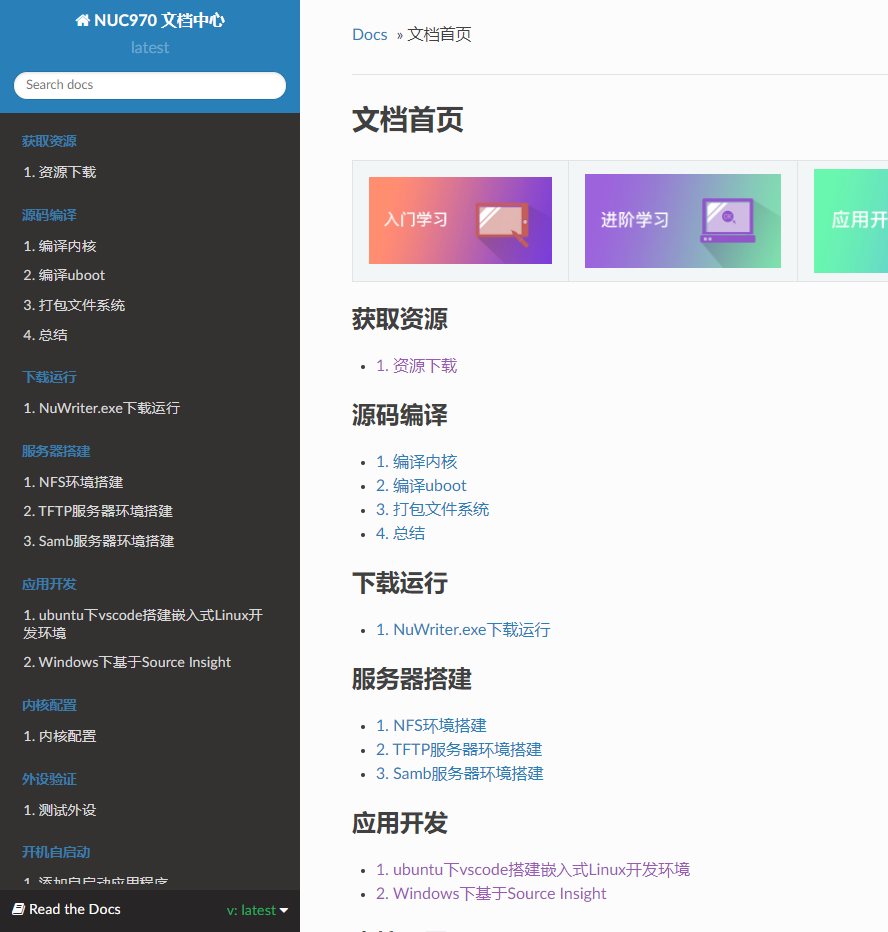The width and height of the screenshot is (888, 932).
Task: Click the home icon beside NUC970 title
Action: tap(83, 21)
